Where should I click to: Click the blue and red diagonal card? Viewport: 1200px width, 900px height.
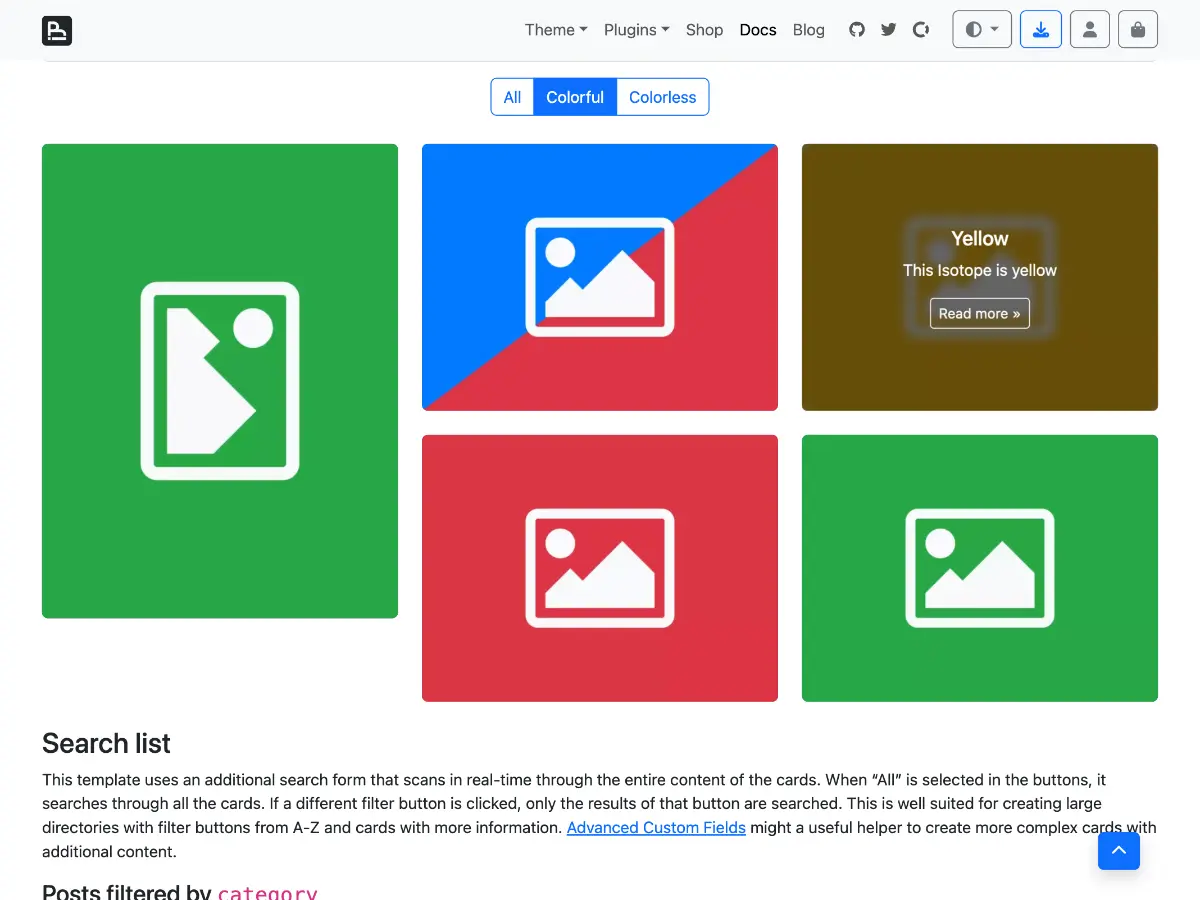[x=600, y=277]
